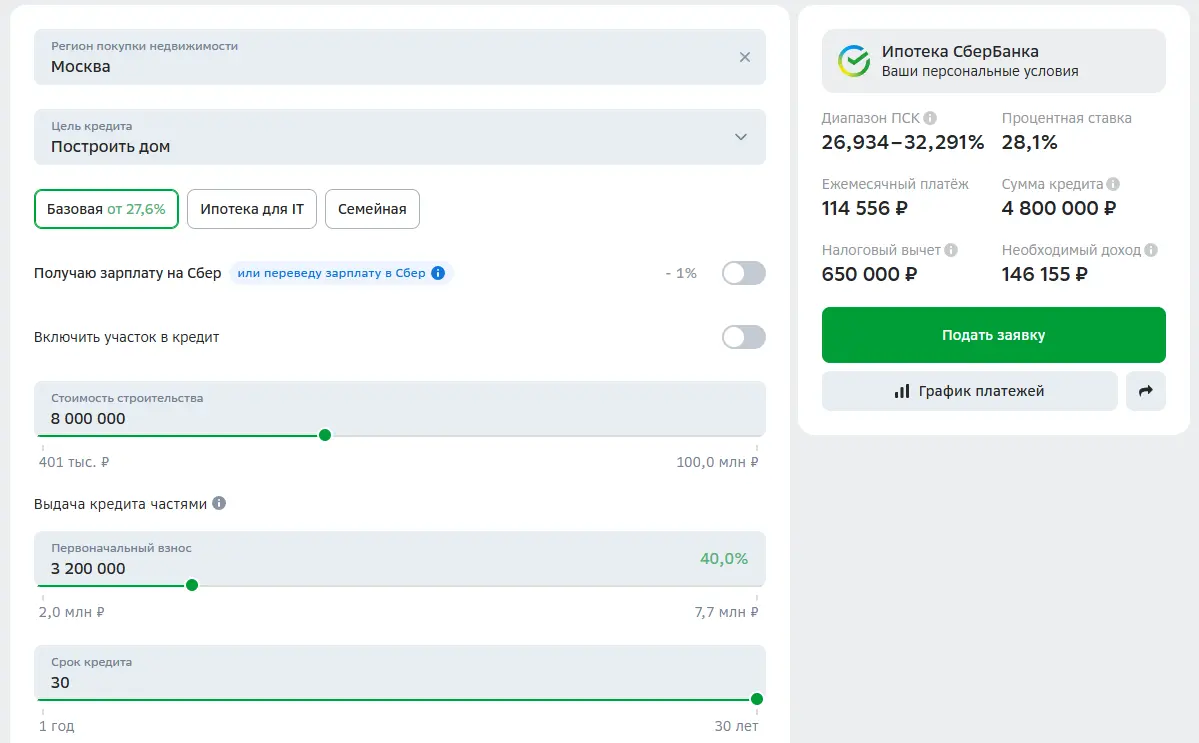Show info for Сумма кредита
Viewport: 1199px width, 743px height.
click(x=1113, y=183)
